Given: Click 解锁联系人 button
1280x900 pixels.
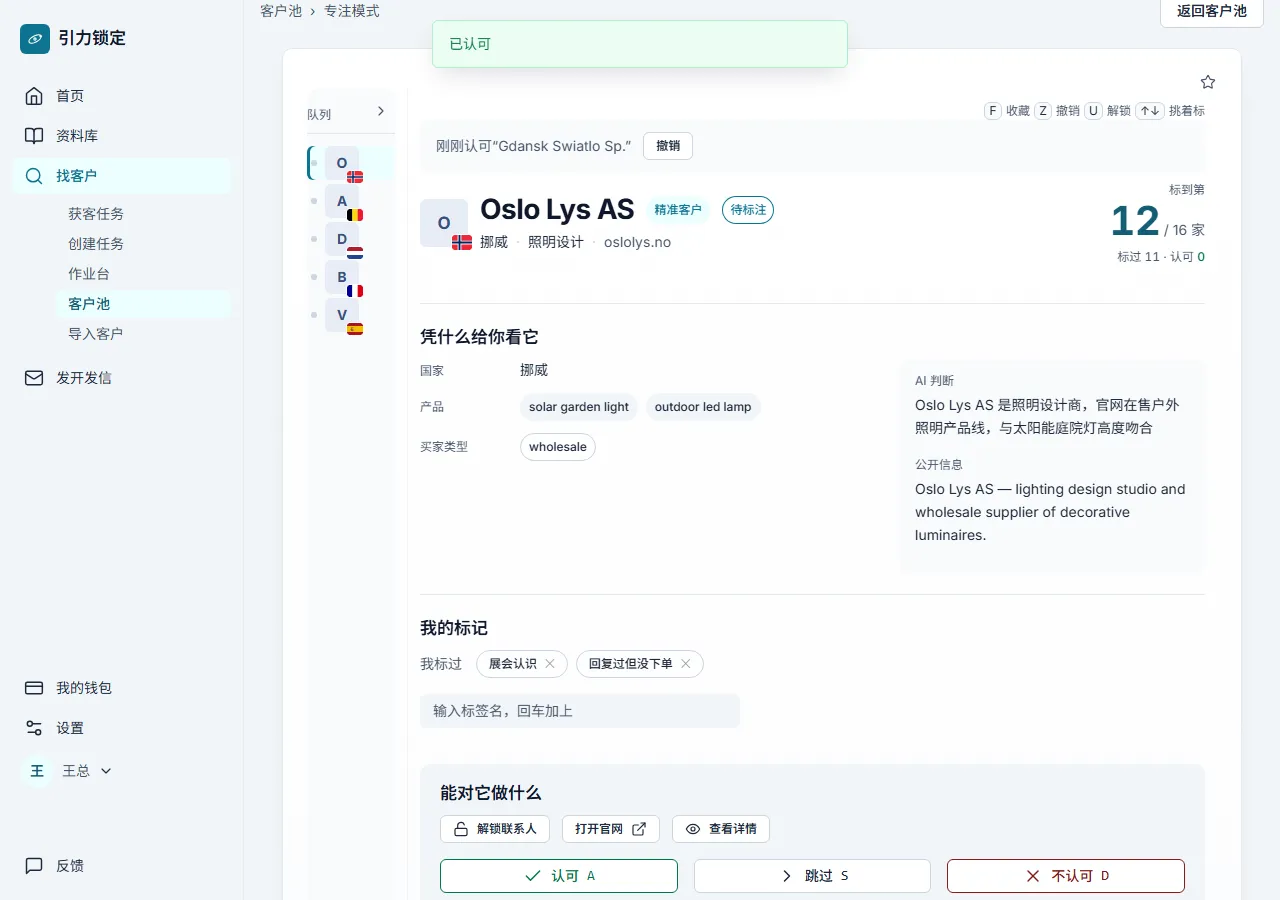Looking at the screenshot, I should pos(495,829).
